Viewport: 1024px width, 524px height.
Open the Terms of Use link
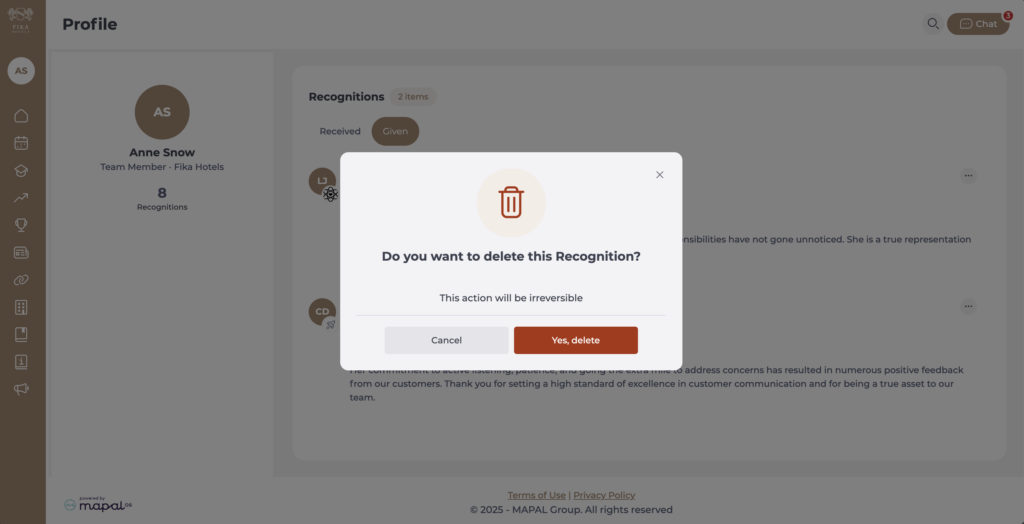click(536, 495)
